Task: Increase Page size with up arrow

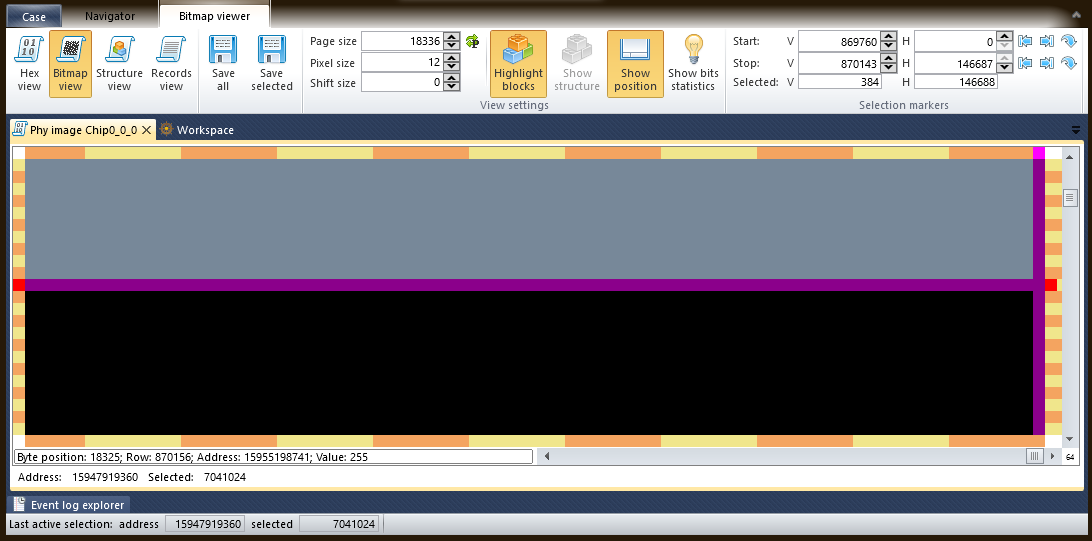Action: point(452,38)
